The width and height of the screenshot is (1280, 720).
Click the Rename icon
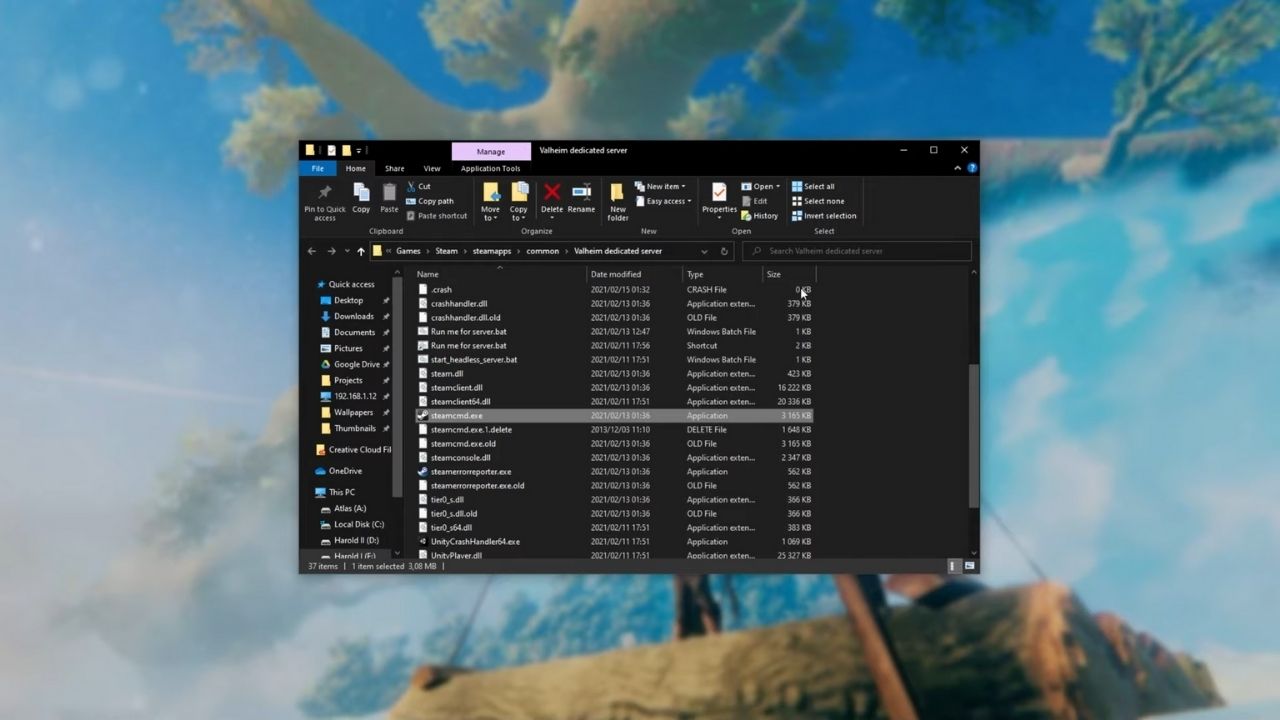[x=581, y=195]
